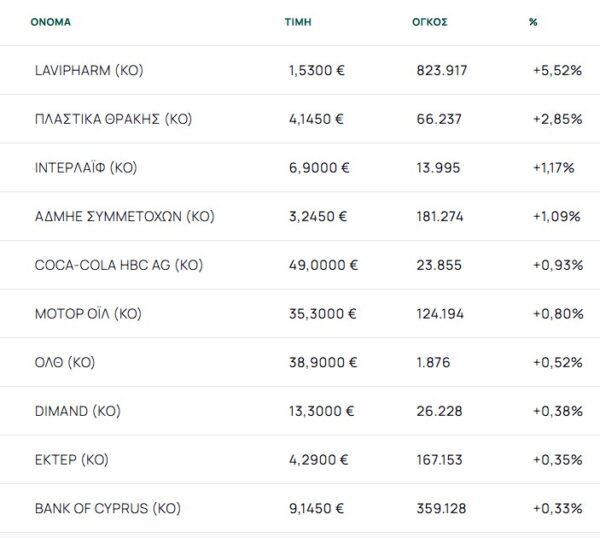Viewport: 600px width, 538px height.
Task: Click LAVIPHARM's +5,52% change value
Action: (555, 70)
